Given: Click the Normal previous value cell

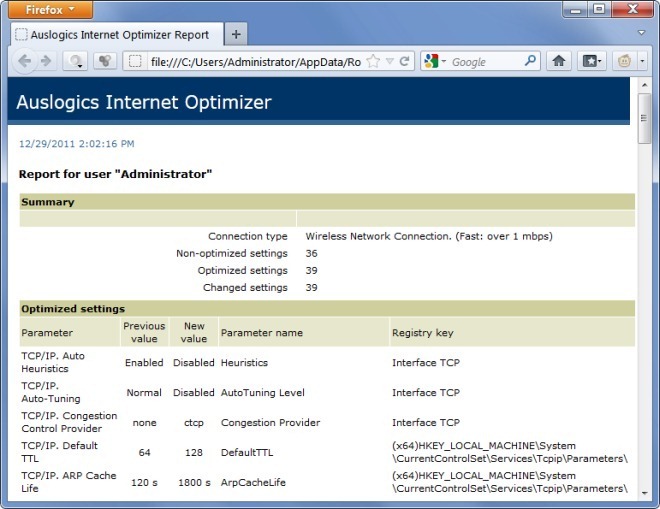Looking at the screenshot, I should coord(144,392).
